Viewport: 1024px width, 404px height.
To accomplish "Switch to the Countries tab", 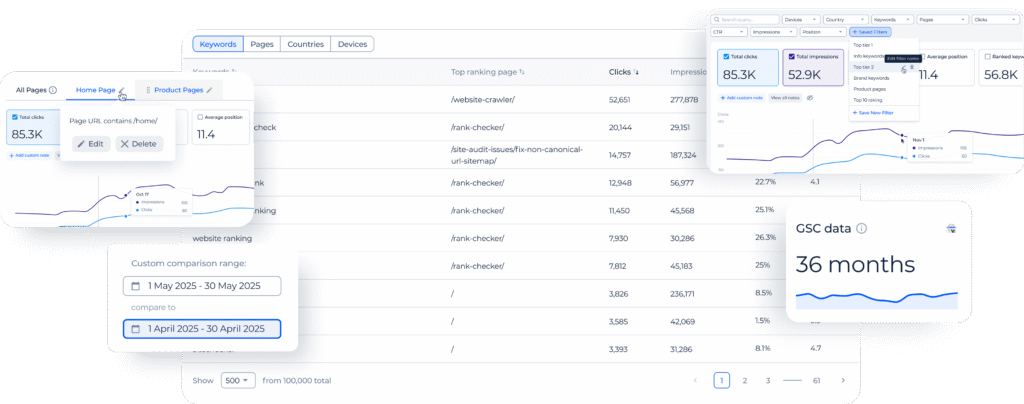I will coord(306,44).
